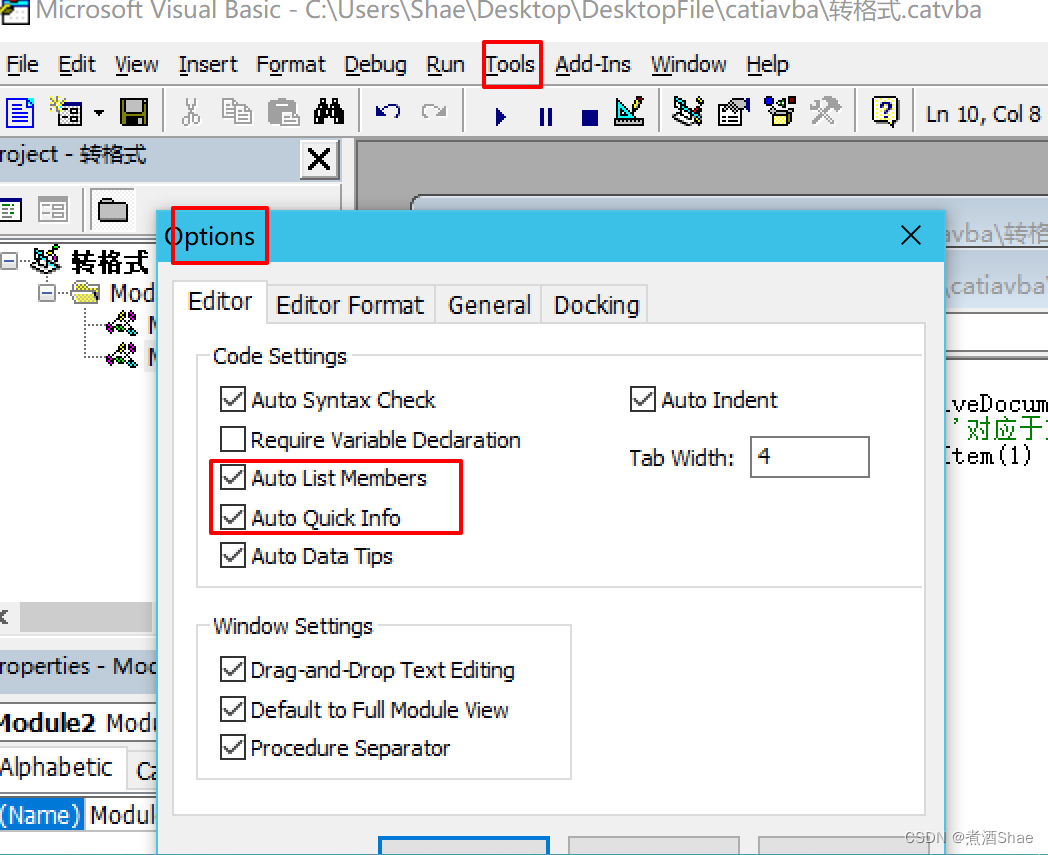Toggle Folders icon in Project pane
The width and height of the screenshot is (1048, 855).
(113, 210)
